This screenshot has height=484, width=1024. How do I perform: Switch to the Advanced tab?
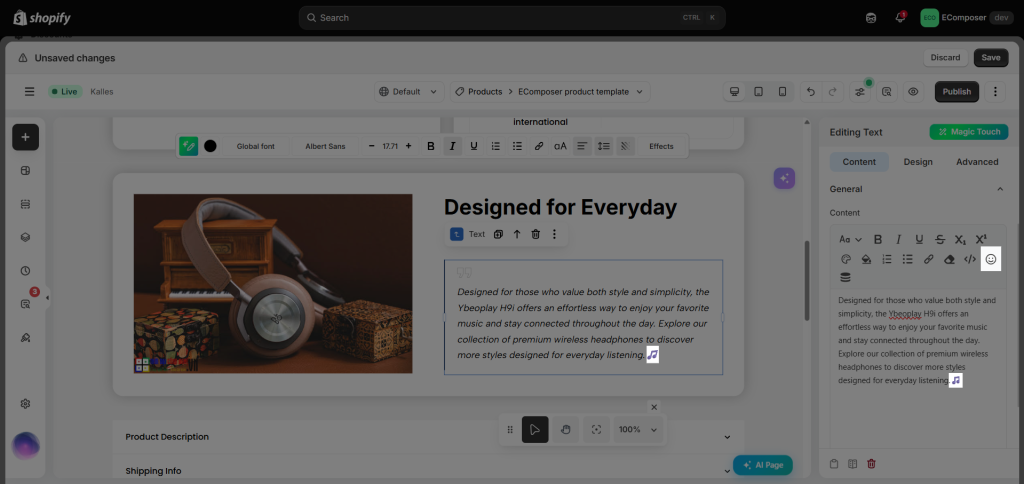(x=977, y=161)
